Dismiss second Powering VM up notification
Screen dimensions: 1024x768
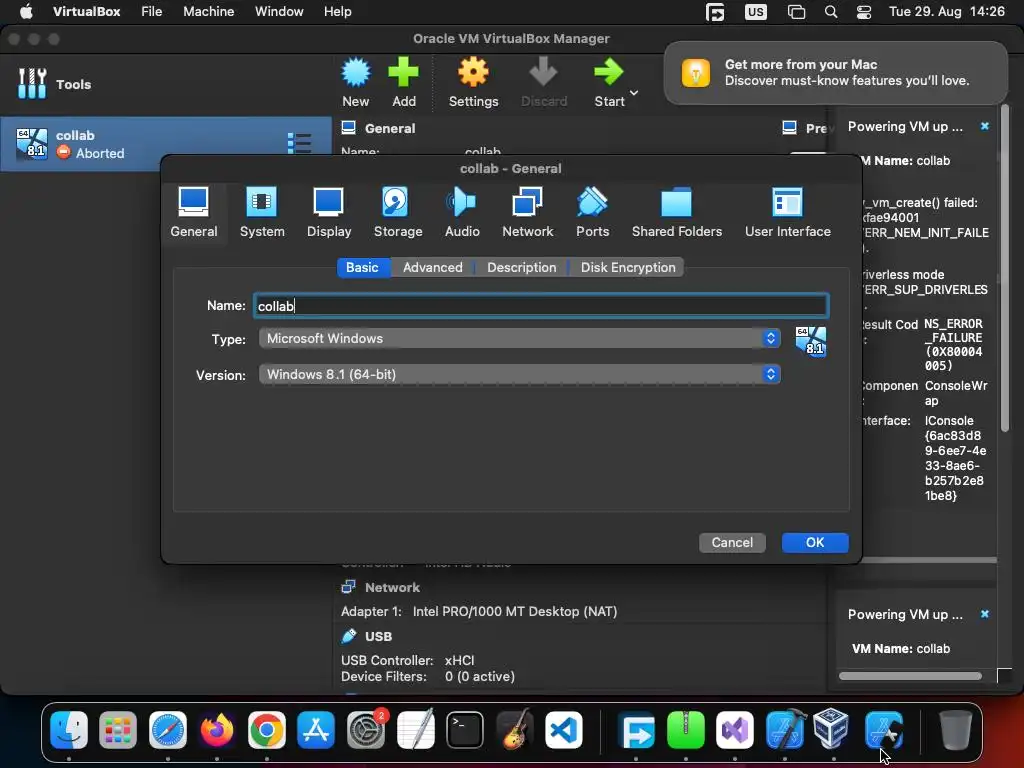[x=984, y=614]
